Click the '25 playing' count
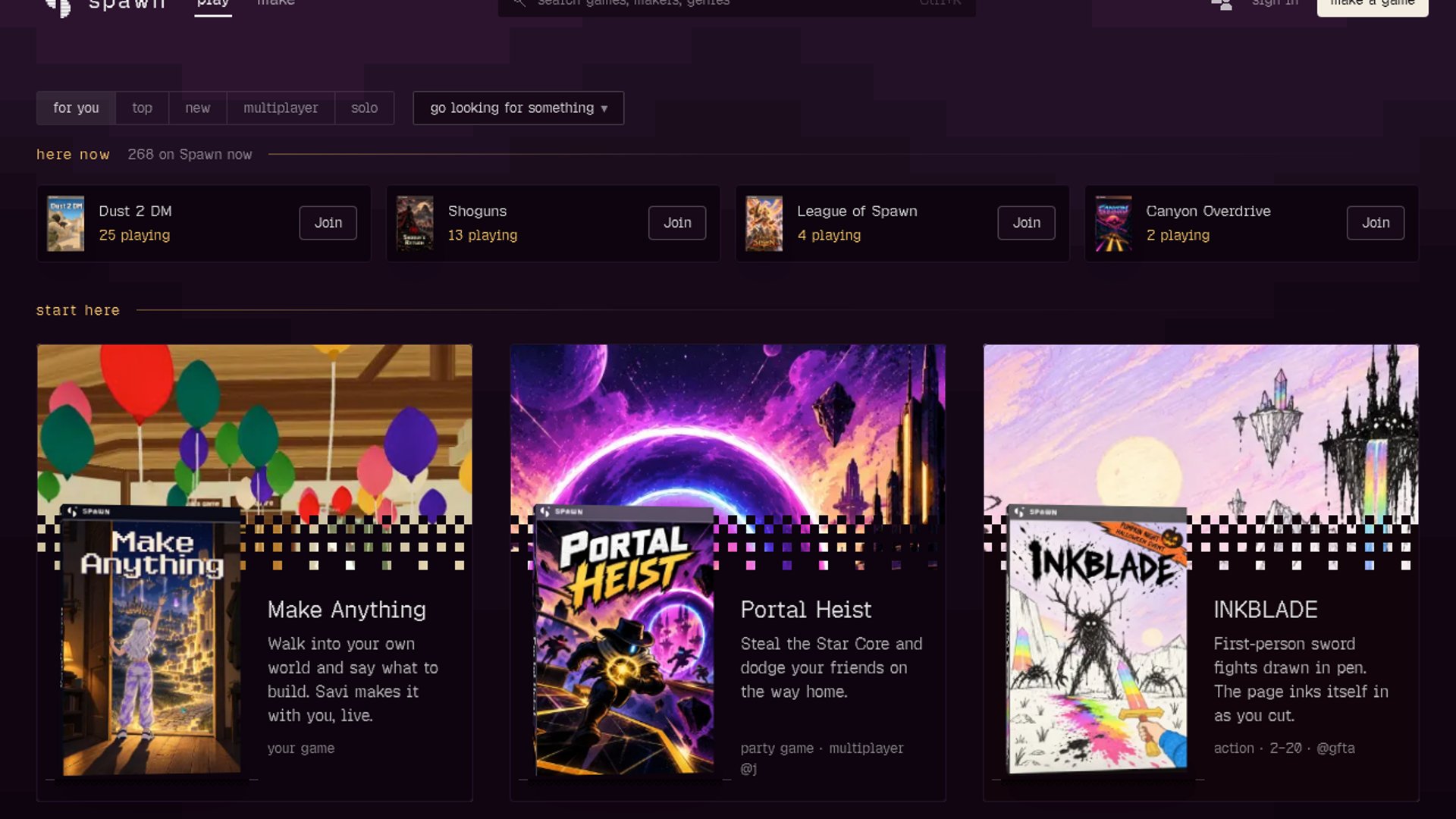The image size is (1456, 819). click(x=134, y=235)
